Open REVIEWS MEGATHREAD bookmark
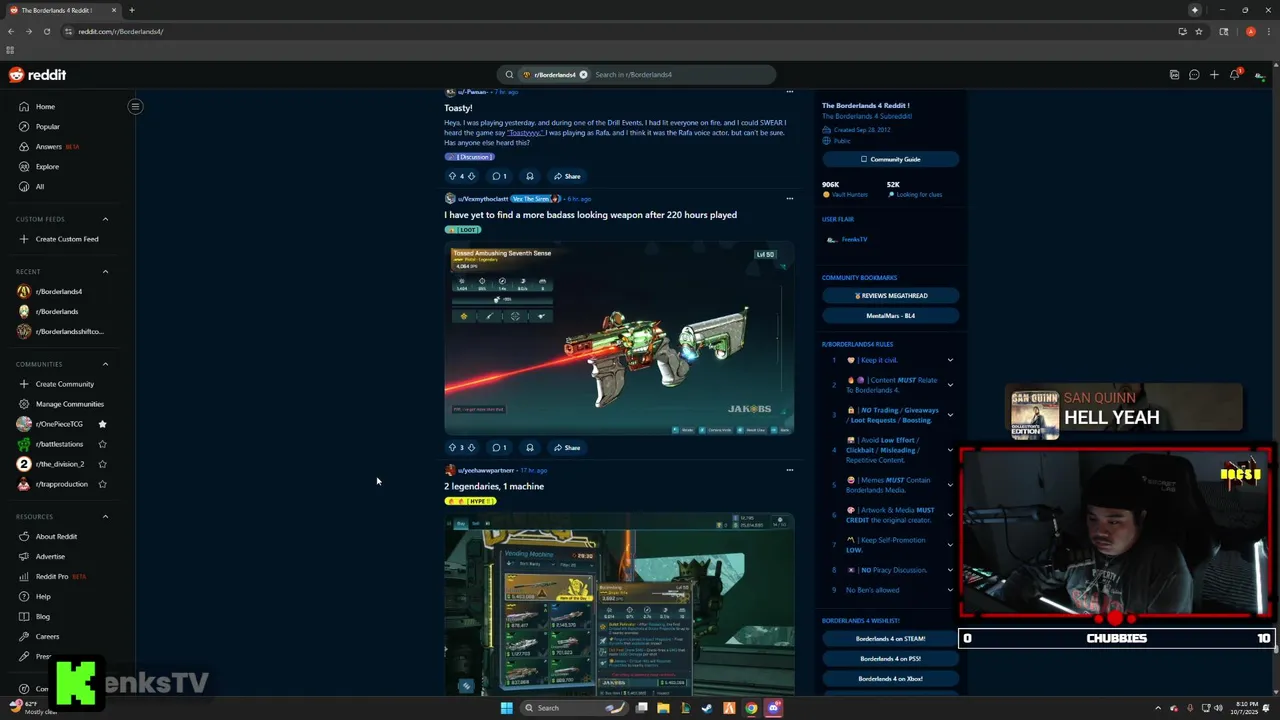This screenshot has height=720, width=1280. point(890,296)
